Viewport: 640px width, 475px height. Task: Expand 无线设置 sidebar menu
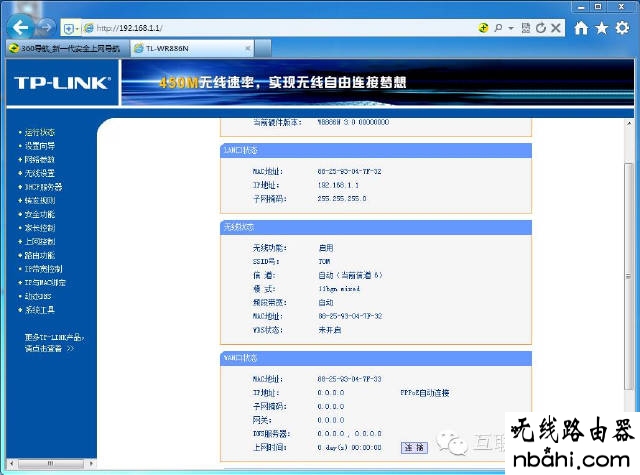(x=40, y=173)
